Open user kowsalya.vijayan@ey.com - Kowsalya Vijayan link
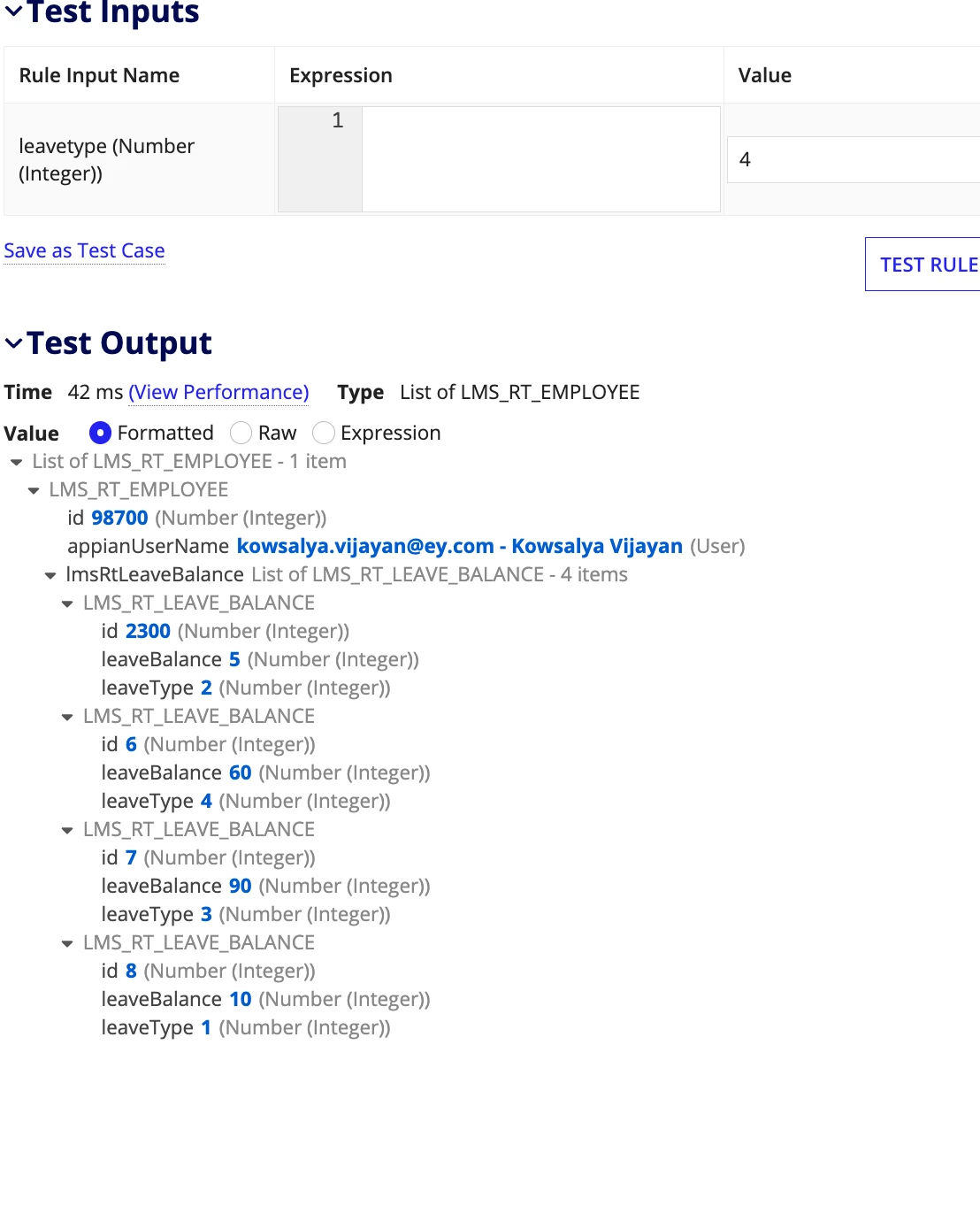This screenshot has height=1214, width=980. tap(459, 546)
